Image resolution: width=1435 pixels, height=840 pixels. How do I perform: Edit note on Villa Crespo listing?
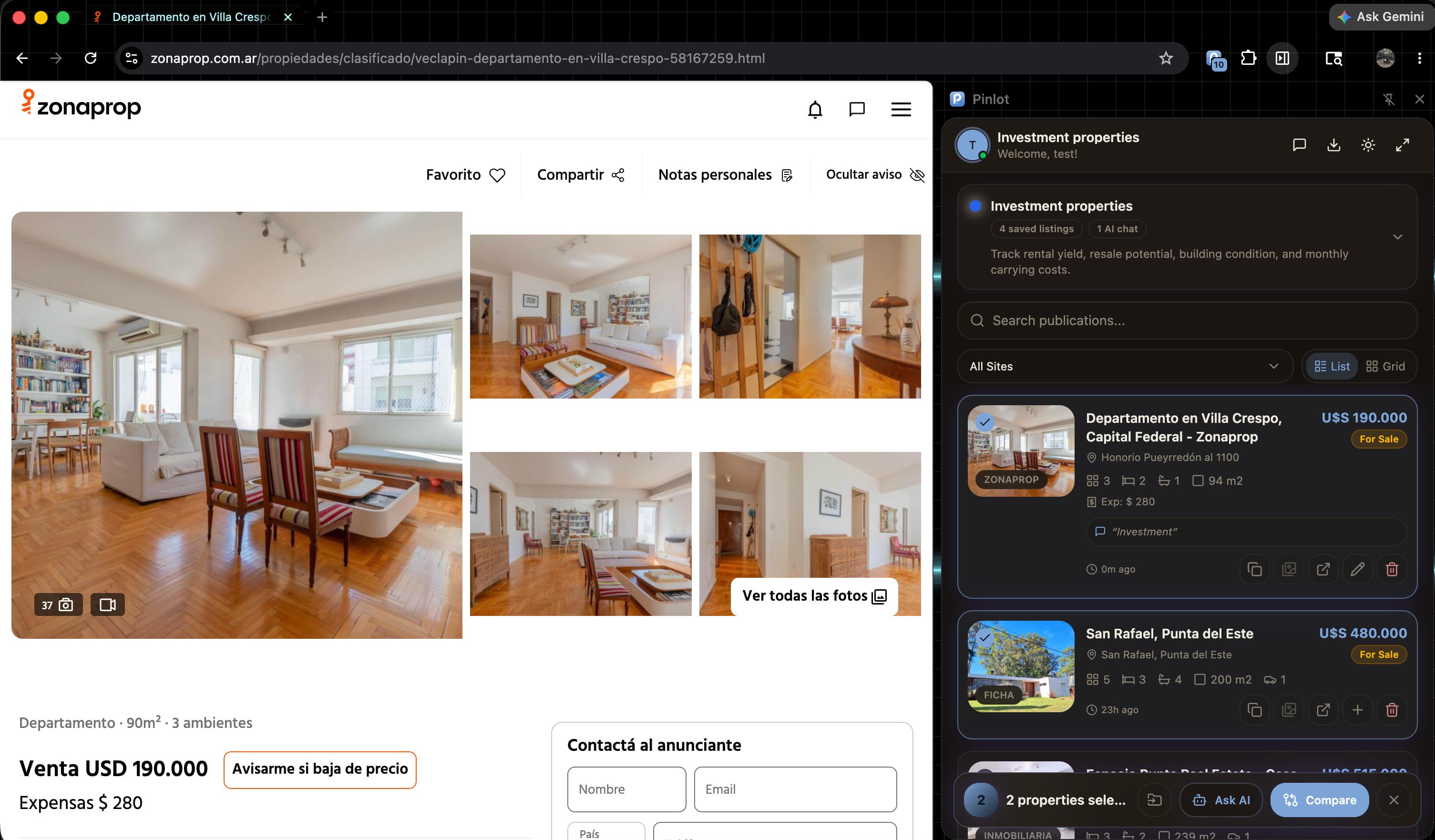click(1358, 569)
